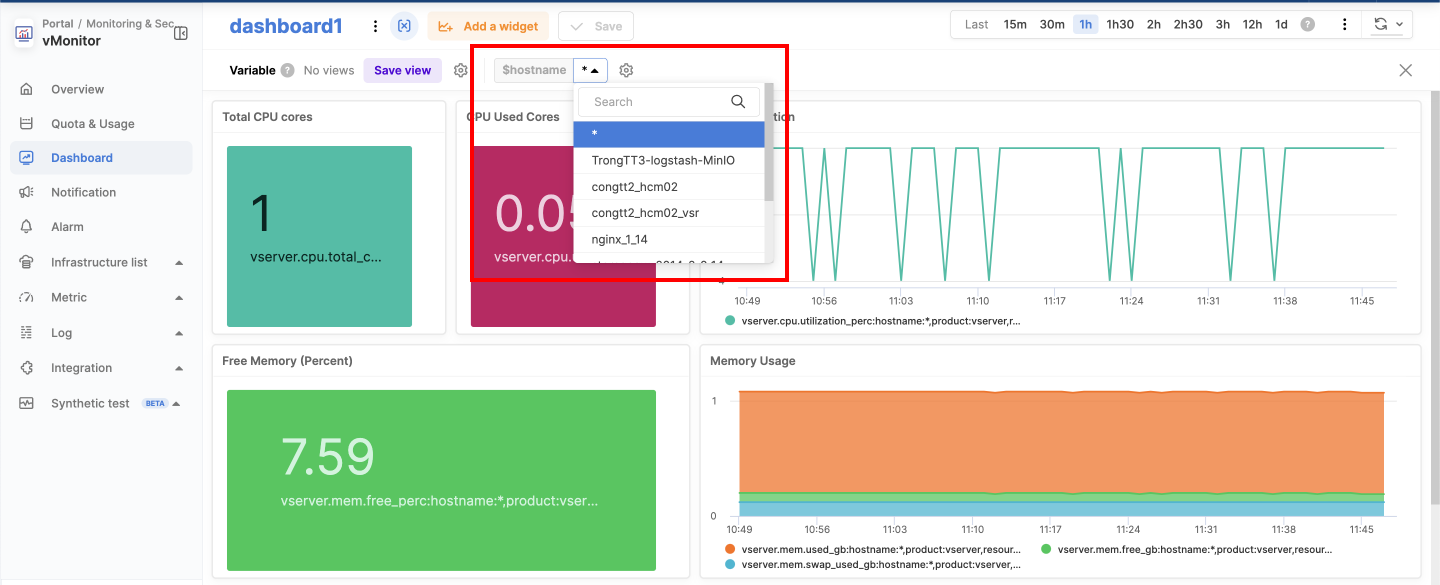
Task: Toggle vserver.mem.used_gb legend color dot
Action: click(730, 549)
